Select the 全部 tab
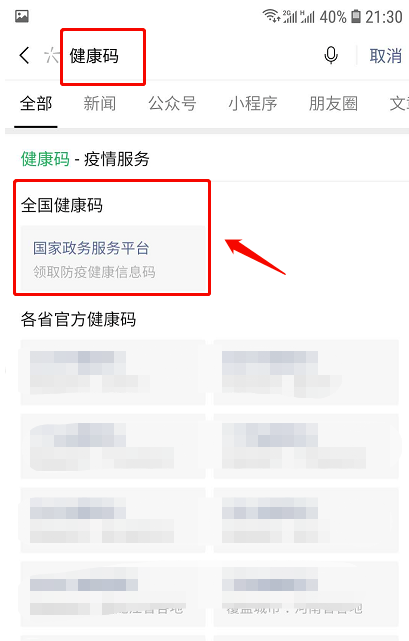409x641 pixels. click(x=36, y=103)
